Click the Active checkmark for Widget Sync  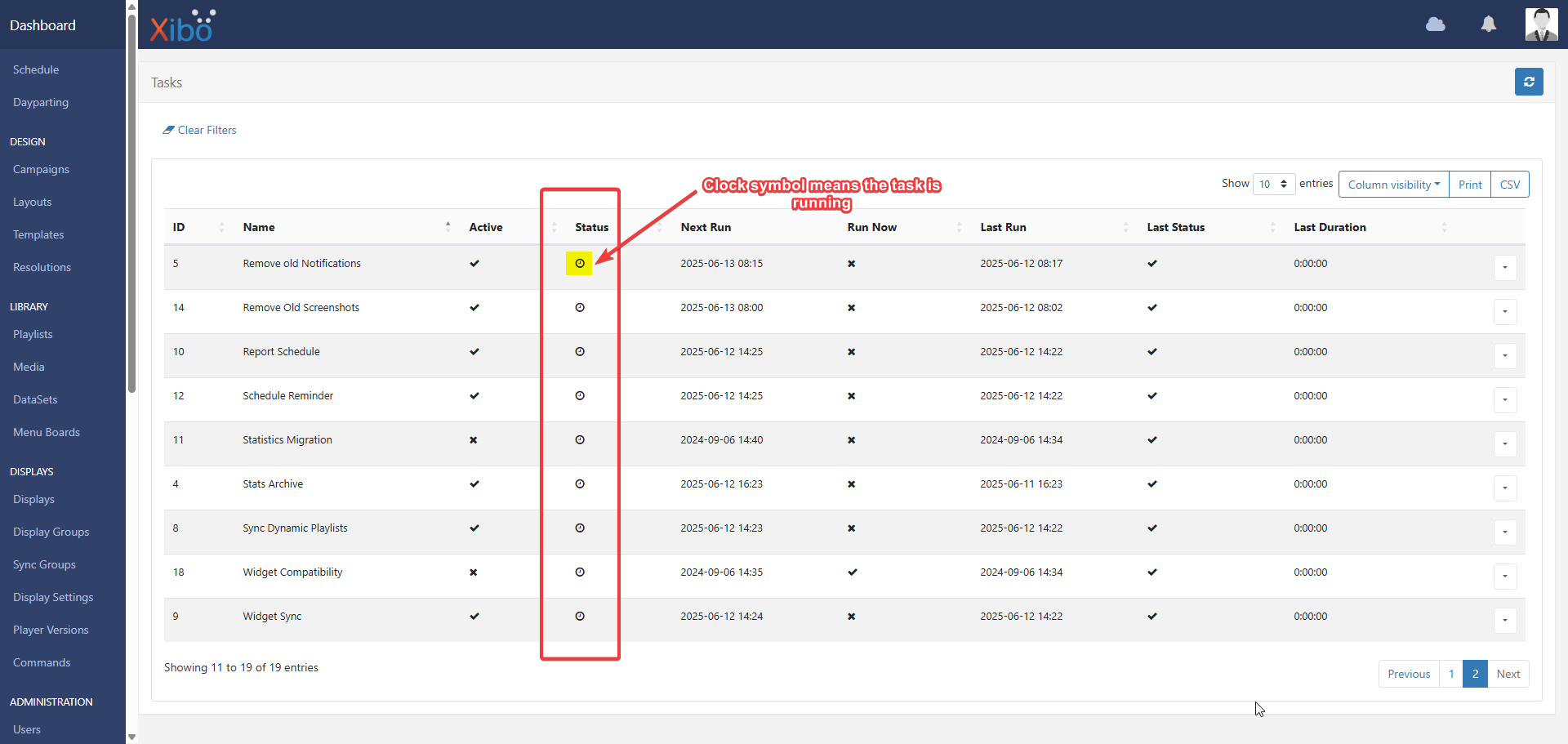coord(474,617)
